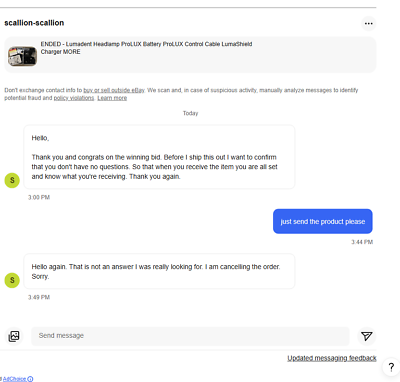Open the 'policy violations' link
The image size is (400, 382).
point(74,98)
